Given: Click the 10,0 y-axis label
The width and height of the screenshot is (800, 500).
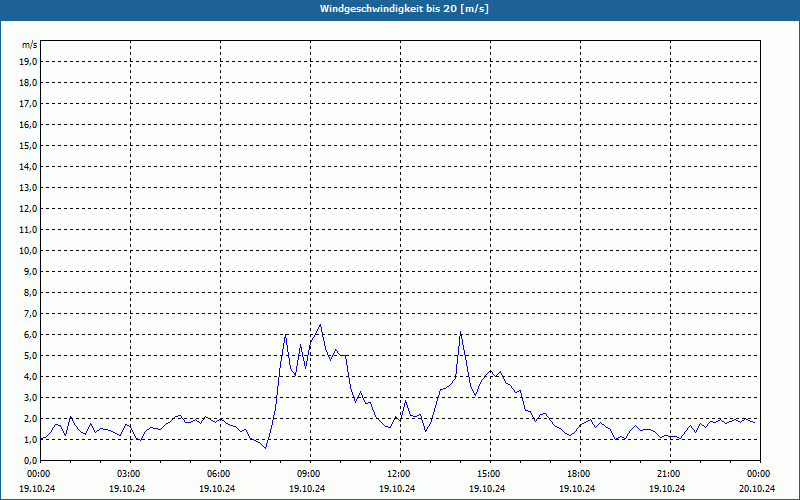Looking at the screenshot, I should [27, 251].
